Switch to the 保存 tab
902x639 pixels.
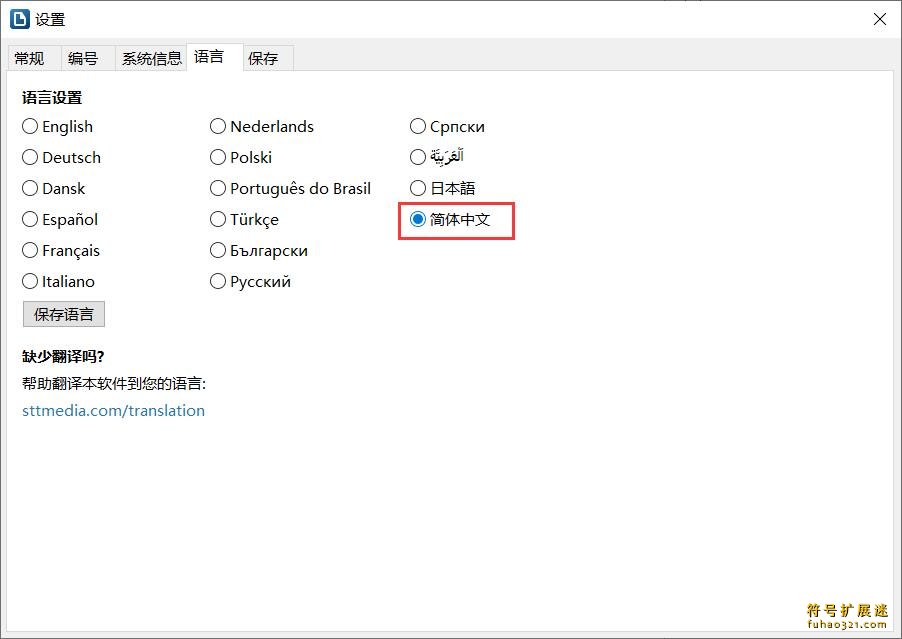pyautogui.click(x=263, y=58)
